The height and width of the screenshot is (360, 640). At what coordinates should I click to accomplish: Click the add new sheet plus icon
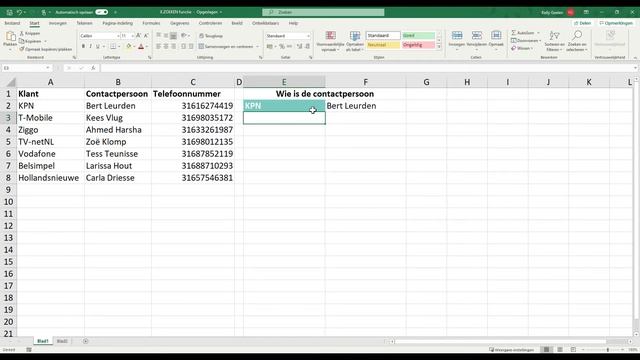click(85, 341)
